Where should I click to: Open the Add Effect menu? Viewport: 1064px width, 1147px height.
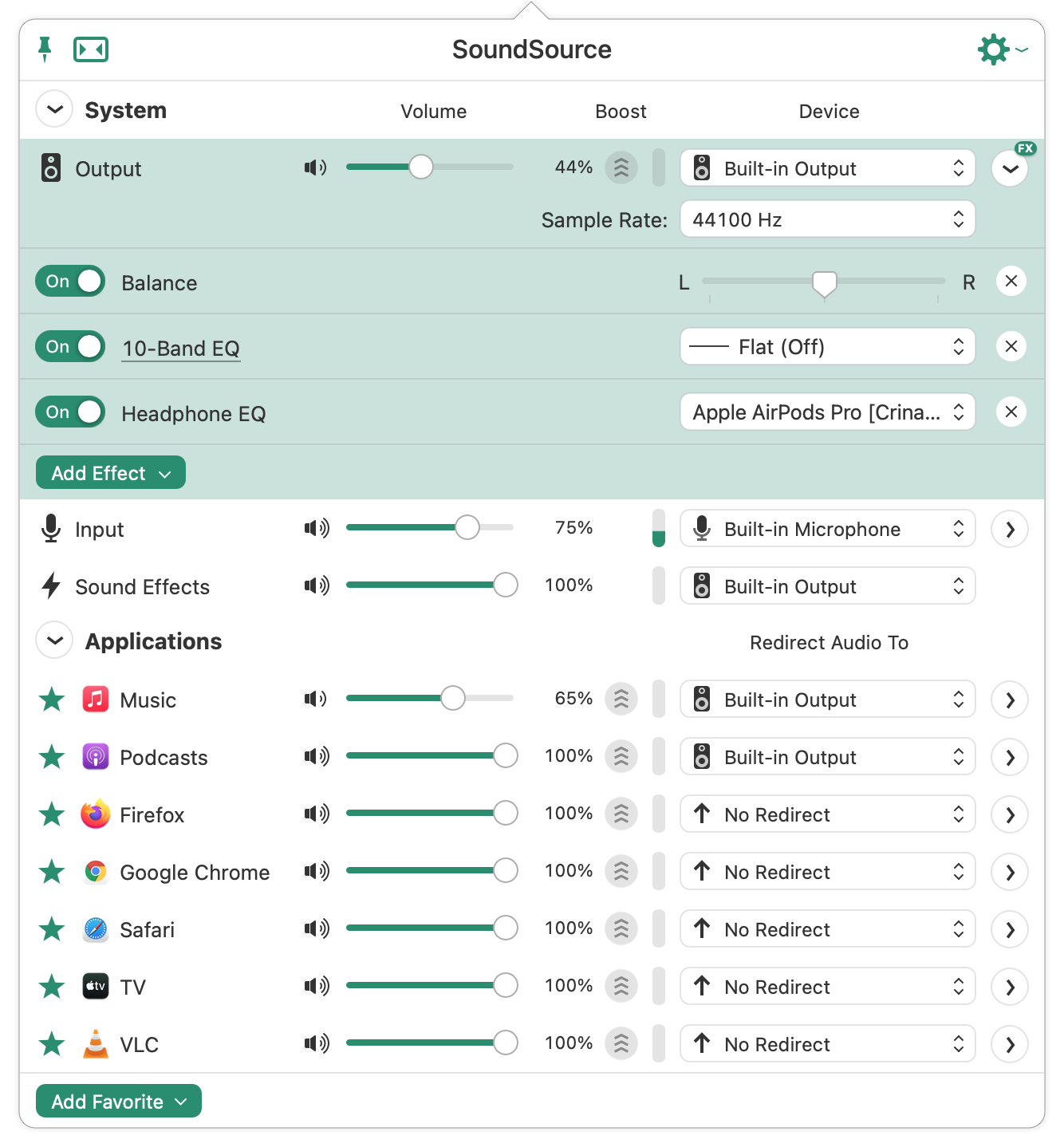(111, 473)
